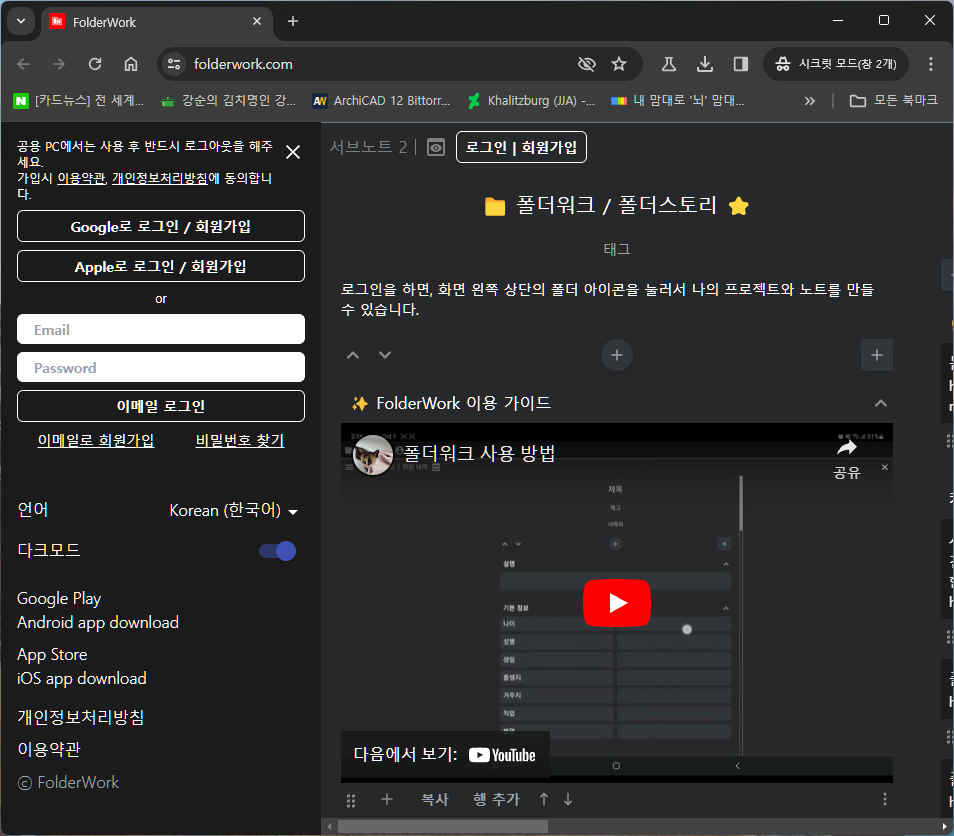Click the 로그인 | 회원가입 header button
954x836 pixels.
click(x=521, y=147)
